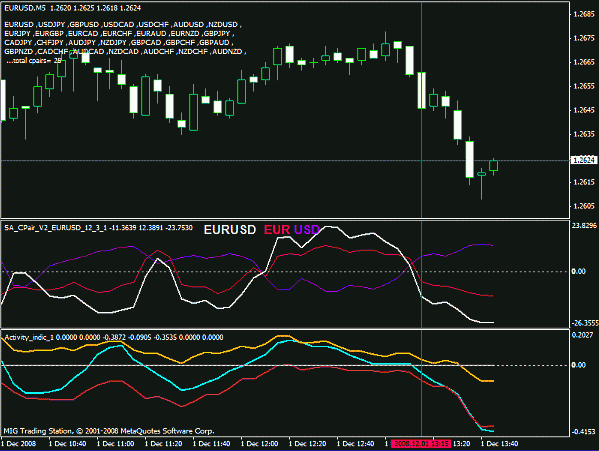This screenshot has width=599, height=451.
Task: Click the 1 Dec 13:40 time label
Action: [499, 444]
